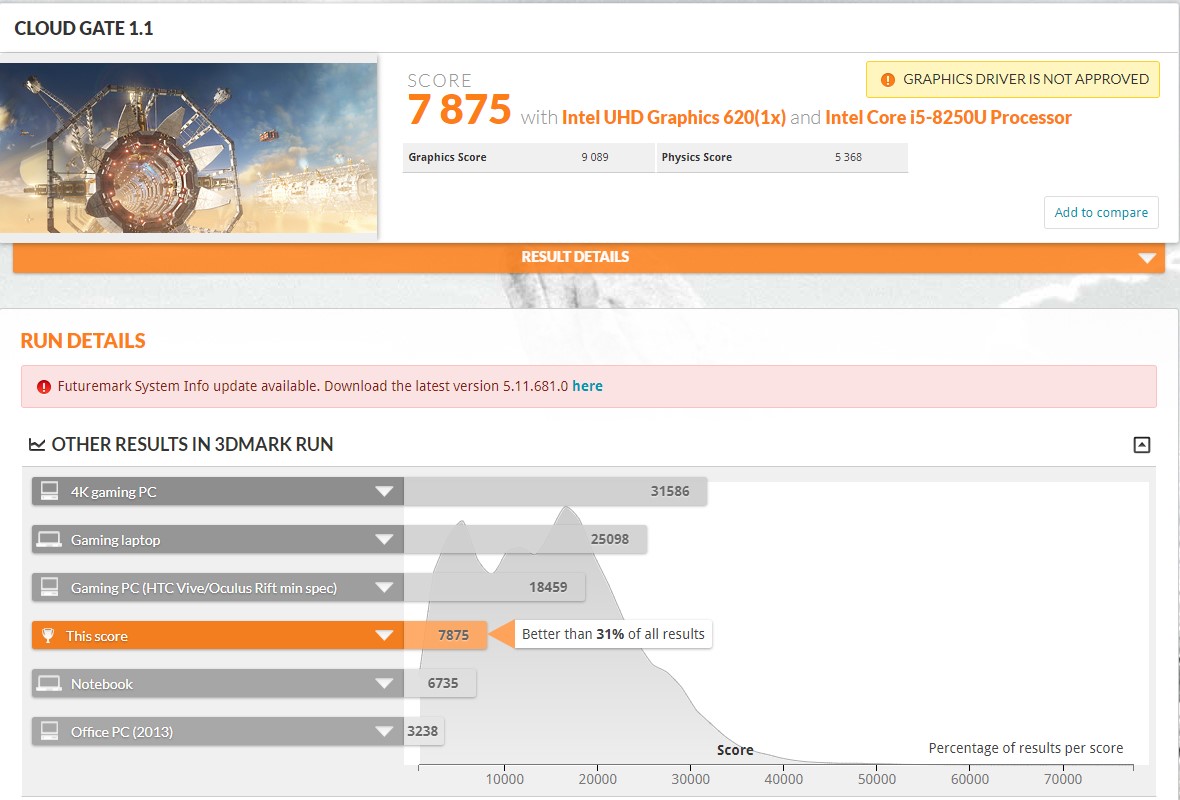Open the 'here' download link
The width and height of the screenshot is (1180, 800).
[587, 386]
